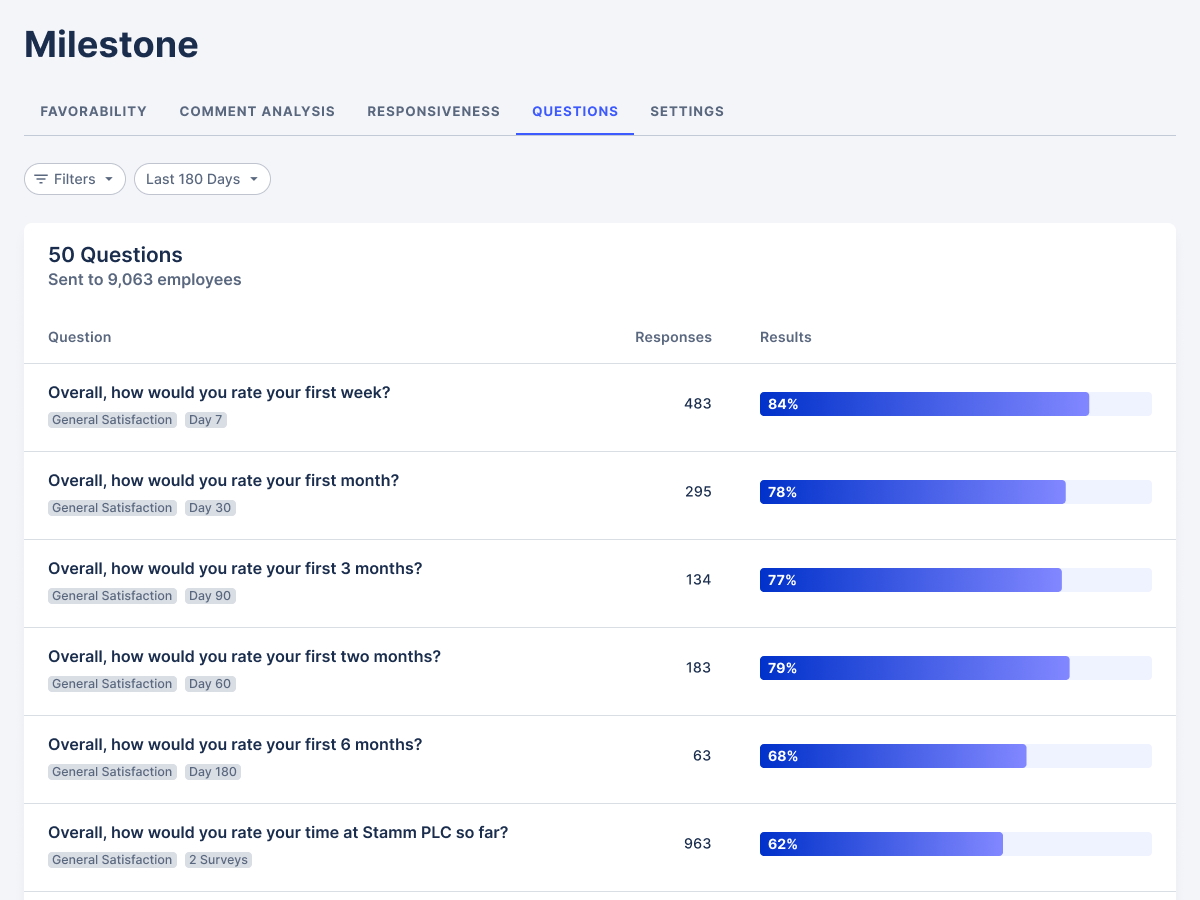Open the Comment Analysis tab
The image size is (1200, 900).
click(x=257, y=111)
